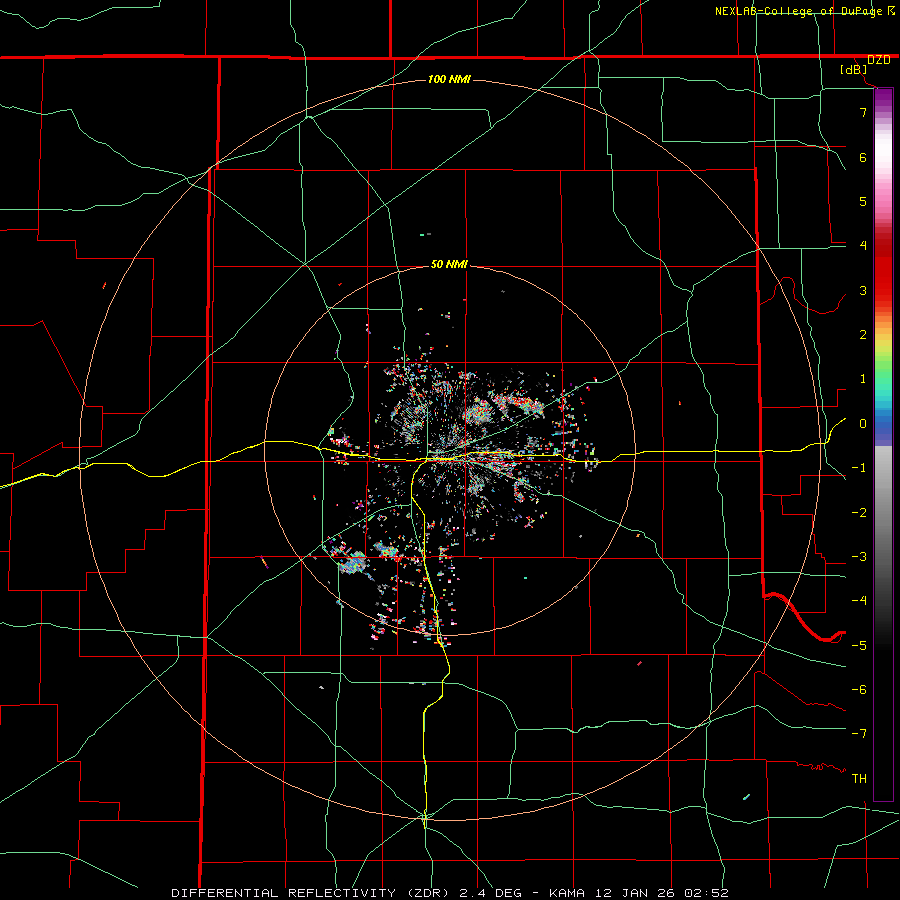Click the "50 NMI" range ring label
Viewport: 900px width, 900px height.
coord(449,264)
